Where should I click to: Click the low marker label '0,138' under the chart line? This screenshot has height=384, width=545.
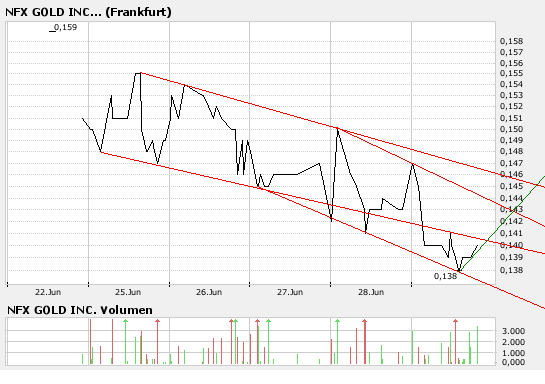pos(446,276)
